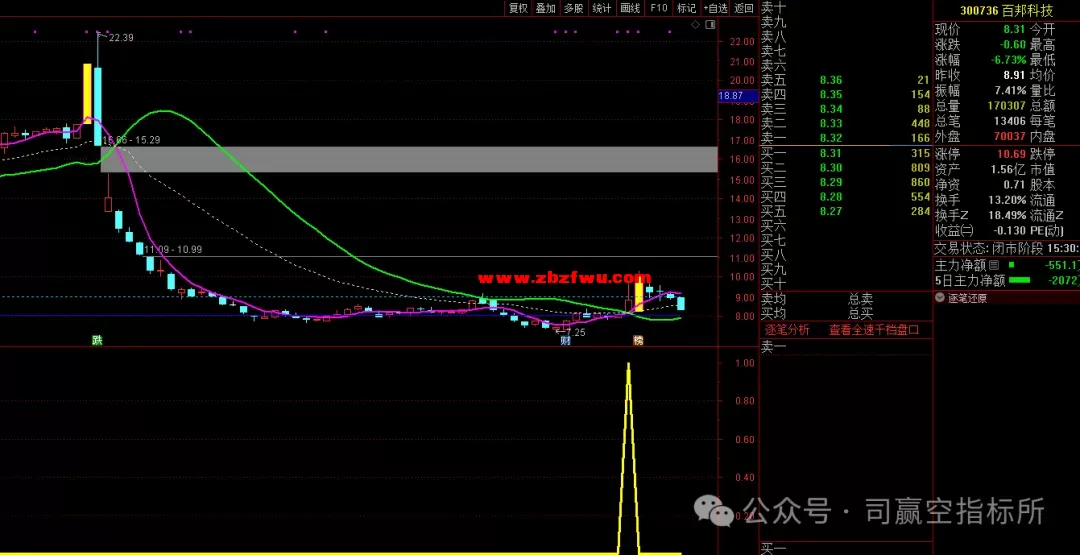Toggle 复权 price adjustment
The height and width of the screenshot is (555, 1080).
point(518,8)
